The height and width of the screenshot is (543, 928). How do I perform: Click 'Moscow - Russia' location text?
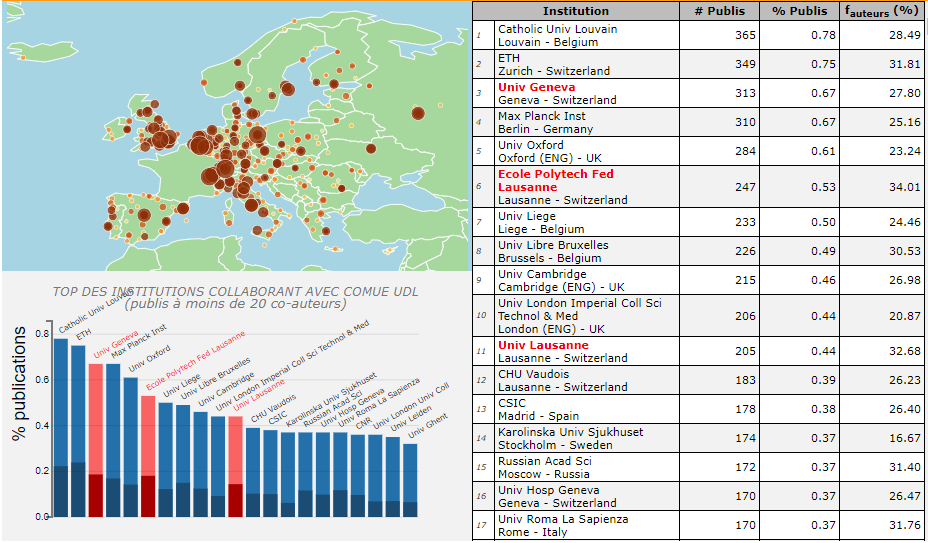coord(543,474)
